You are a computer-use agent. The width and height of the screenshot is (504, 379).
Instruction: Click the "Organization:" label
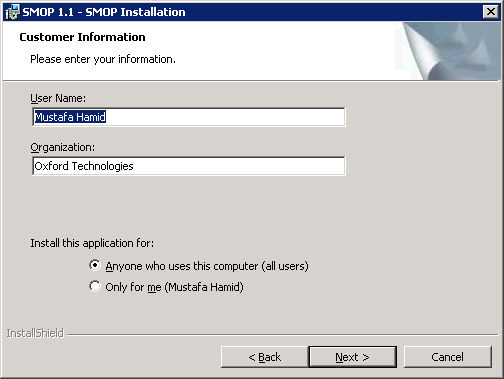click(x=63, y=147)
